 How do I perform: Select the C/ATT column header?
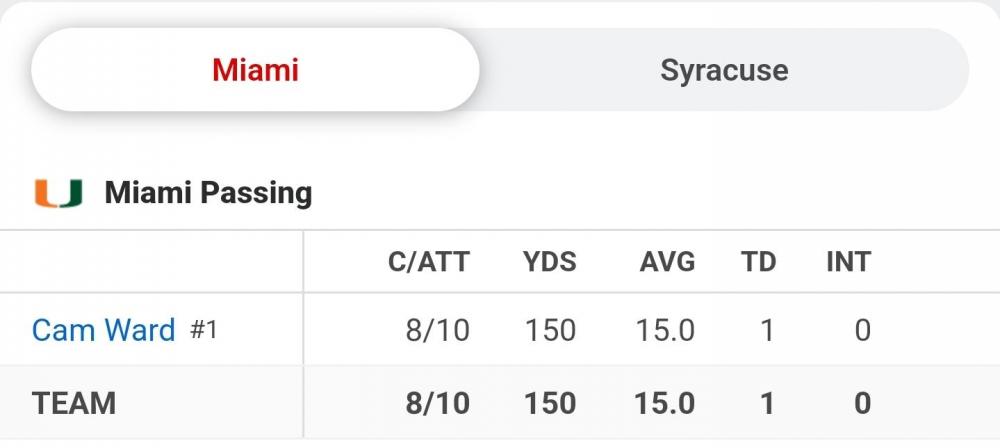click(x=429, y=262)
